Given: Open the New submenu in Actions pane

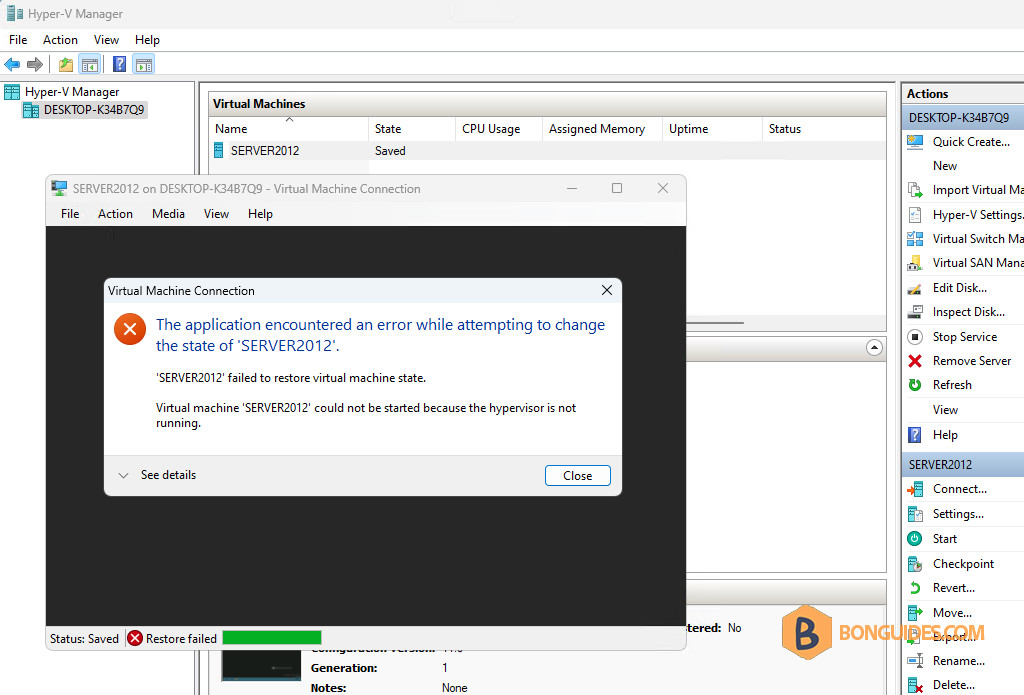Looking at the screenshot, I should (x=944, y=166).
